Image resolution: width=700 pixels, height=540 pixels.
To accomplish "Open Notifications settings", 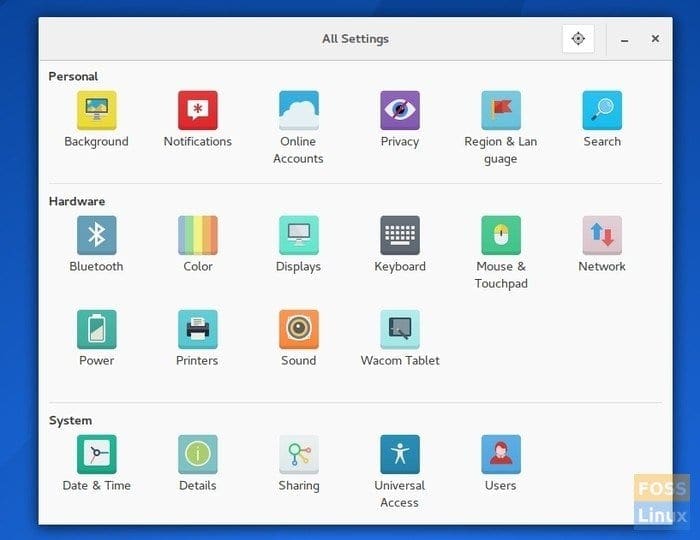I will (x=198, y=110).
